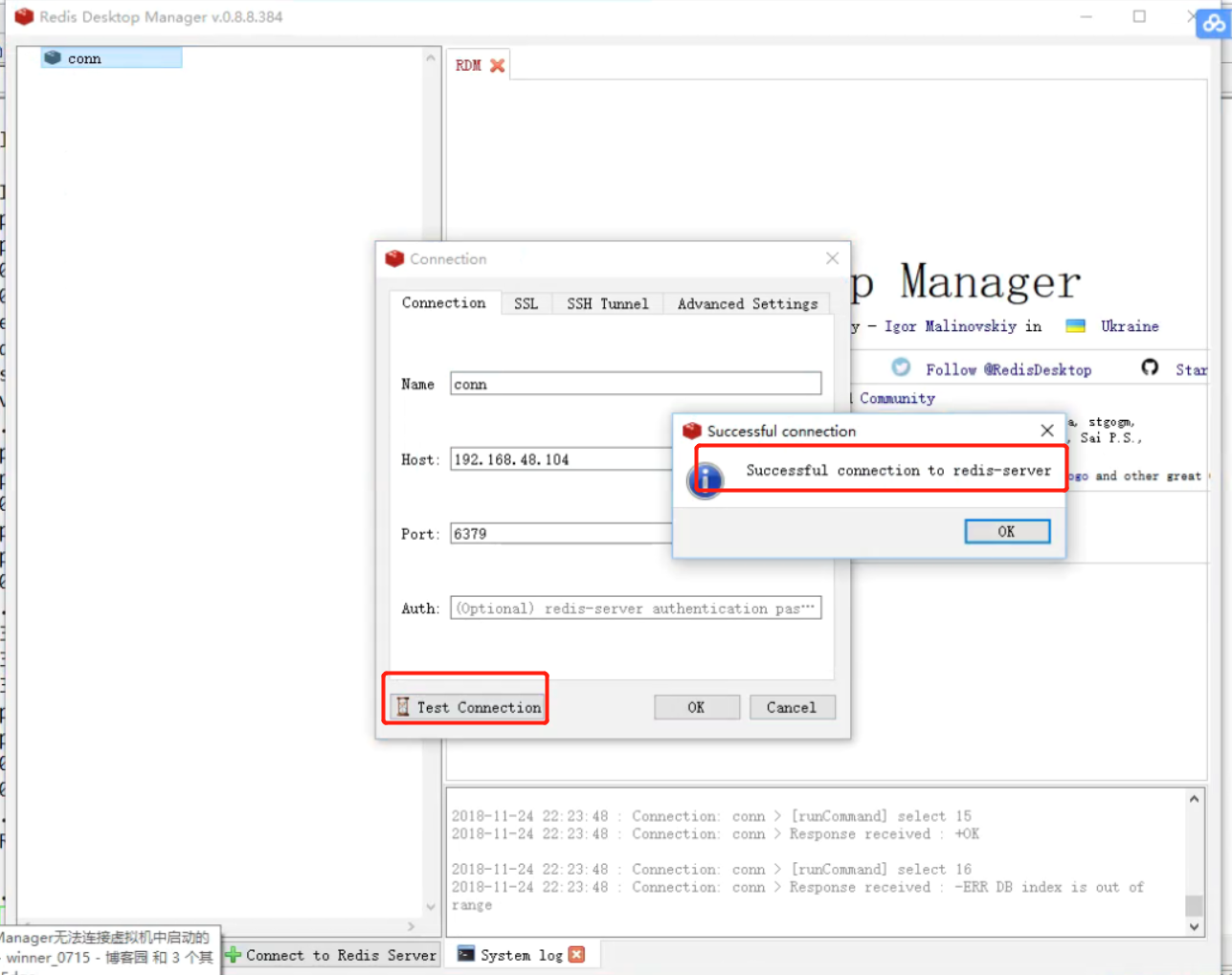
Task: Click the blue cloud icon at top right
Action: click(x=1214, y=23)
